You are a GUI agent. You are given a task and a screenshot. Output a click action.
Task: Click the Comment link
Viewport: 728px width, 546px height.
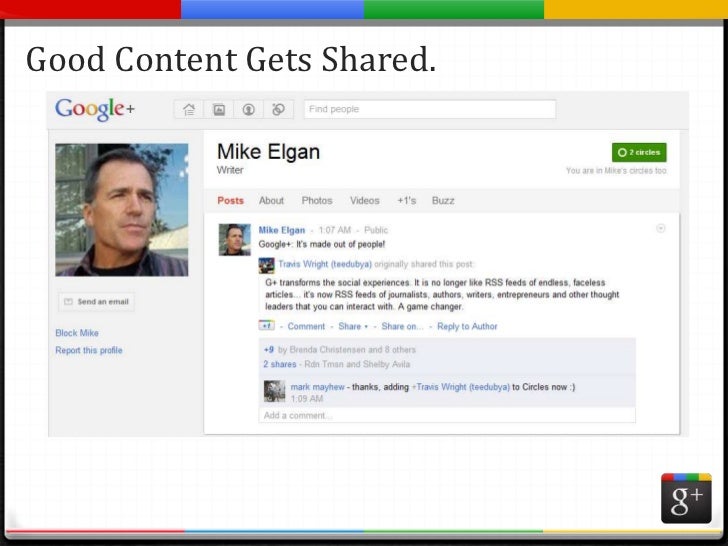(x=306, y=326)
